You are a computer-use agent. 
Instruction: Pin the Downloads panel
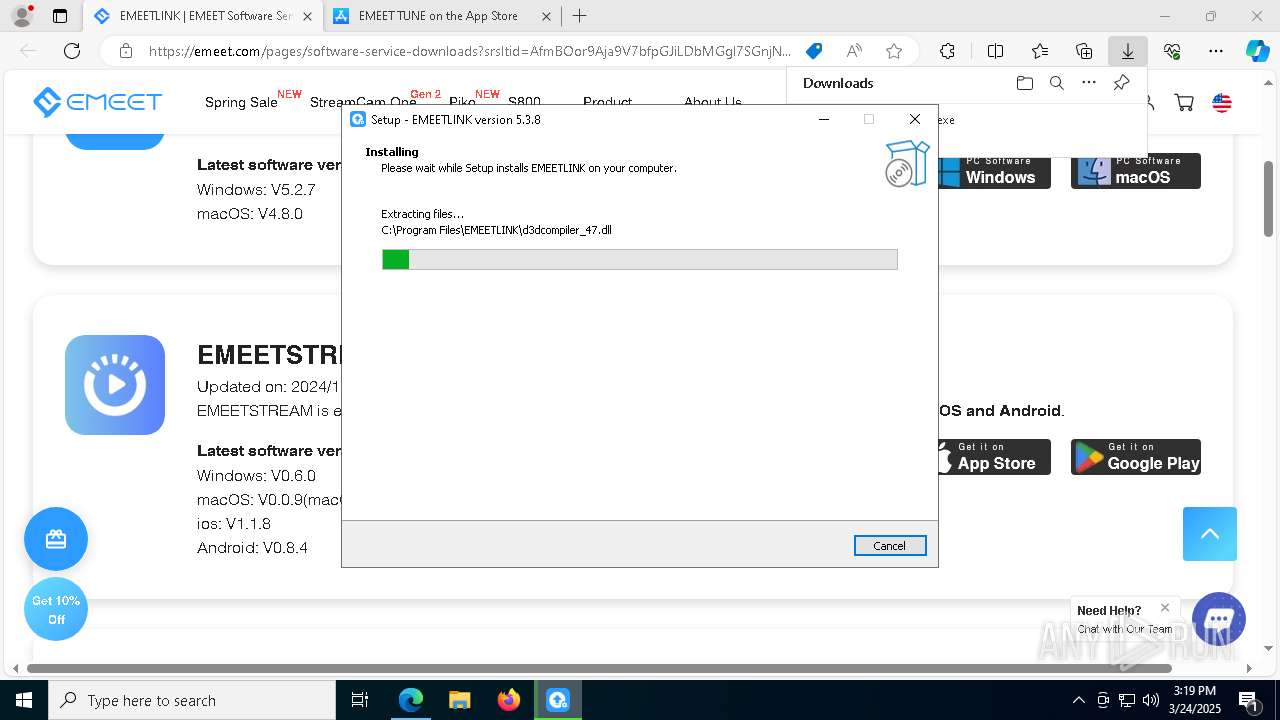(x=1121, y=83)
